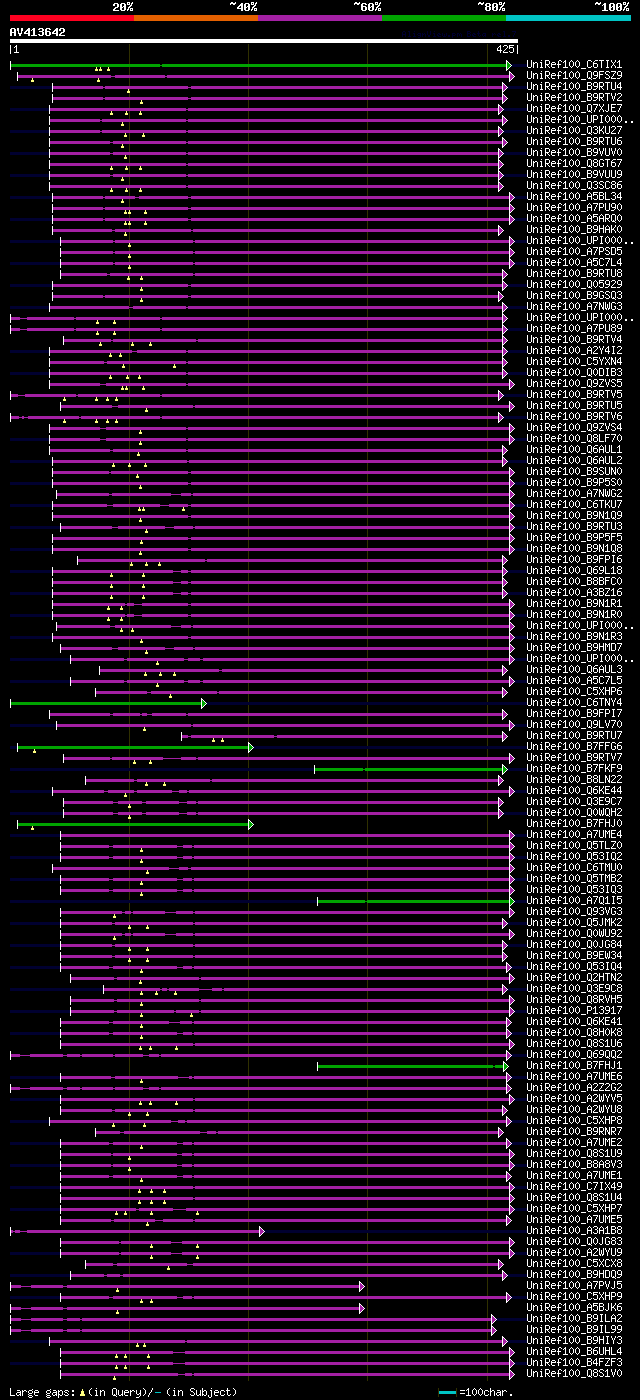Select the hit label UniRef100_Q8LF70

point(573,438)
